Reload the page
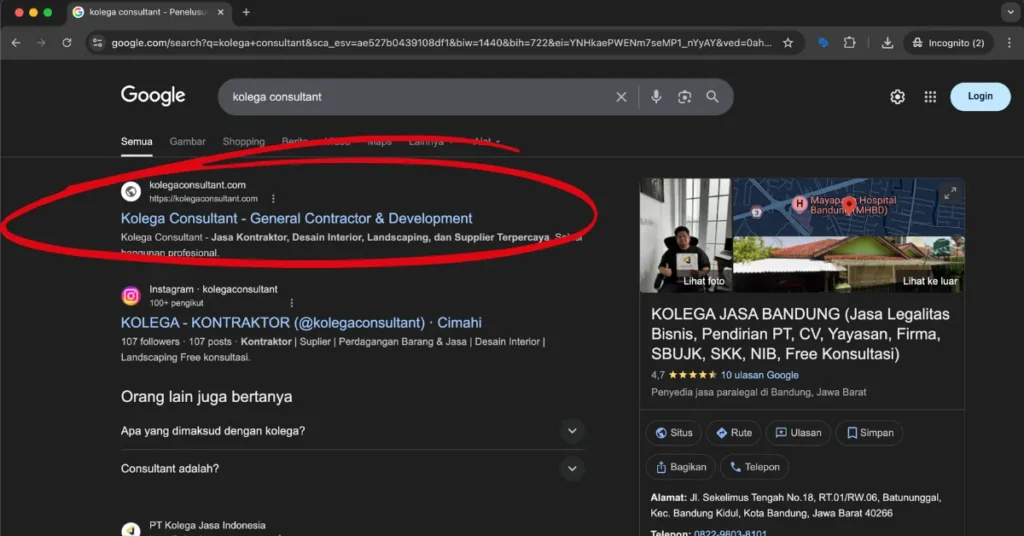 [x=67, y=43]
